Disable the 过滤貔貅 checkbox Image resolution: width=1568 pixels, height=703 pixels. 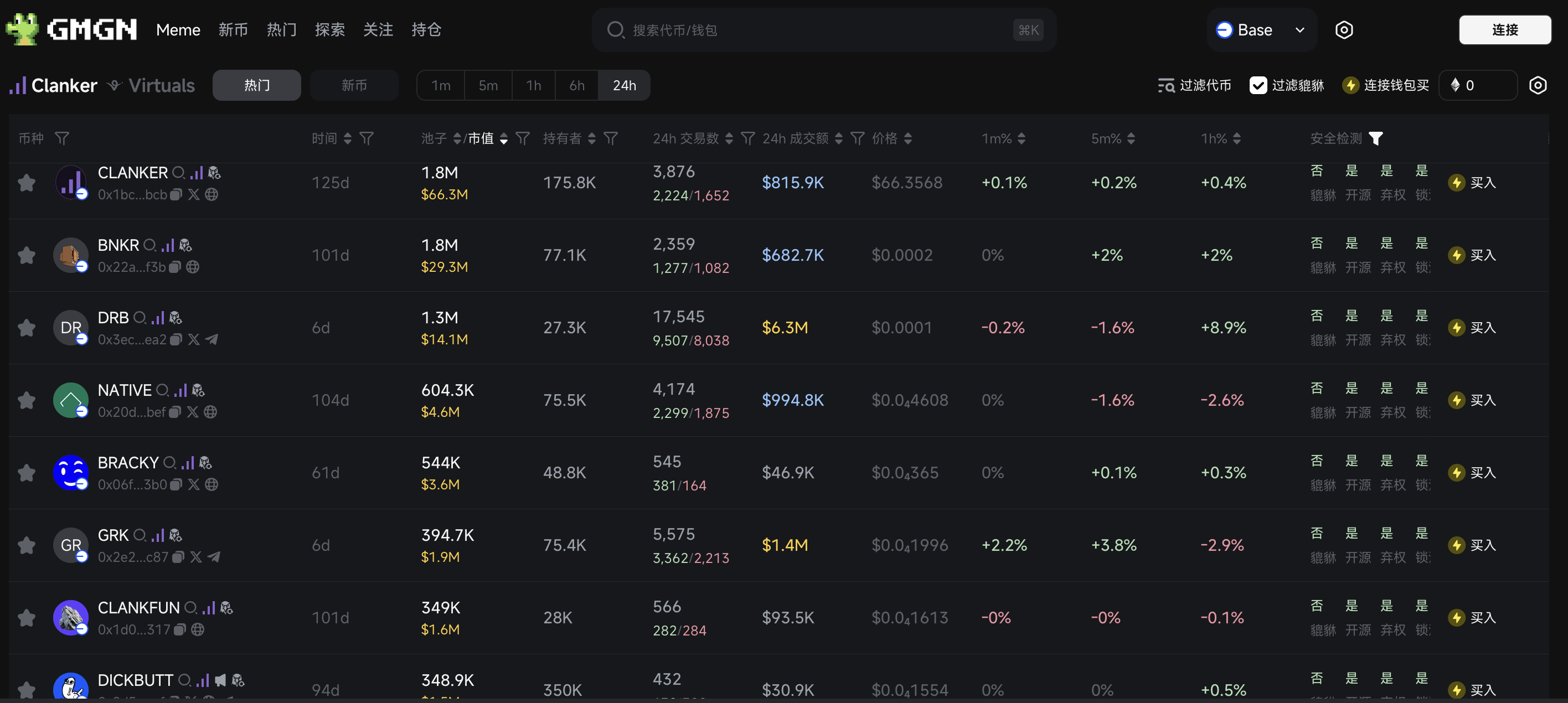[1259, 85]
